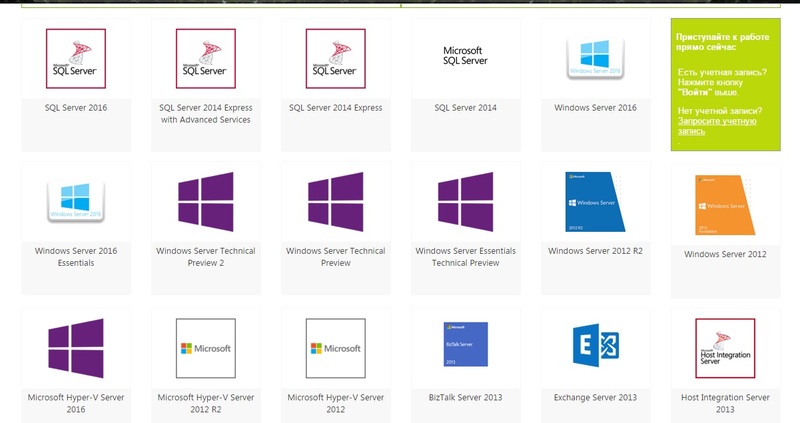Click 'Windows Server Technical Preview 2' title
The height and width of the screenshot is (423, 800).
coord(206,257)
